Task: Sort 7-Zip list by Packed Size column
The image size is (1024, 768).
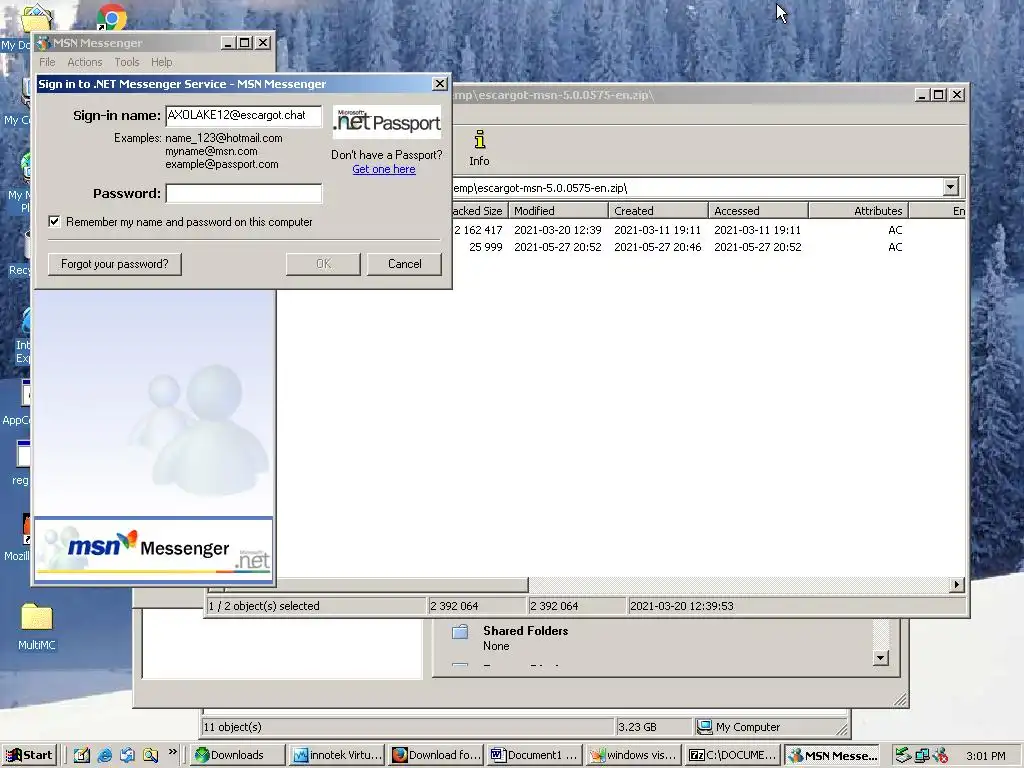Action: 480,210
